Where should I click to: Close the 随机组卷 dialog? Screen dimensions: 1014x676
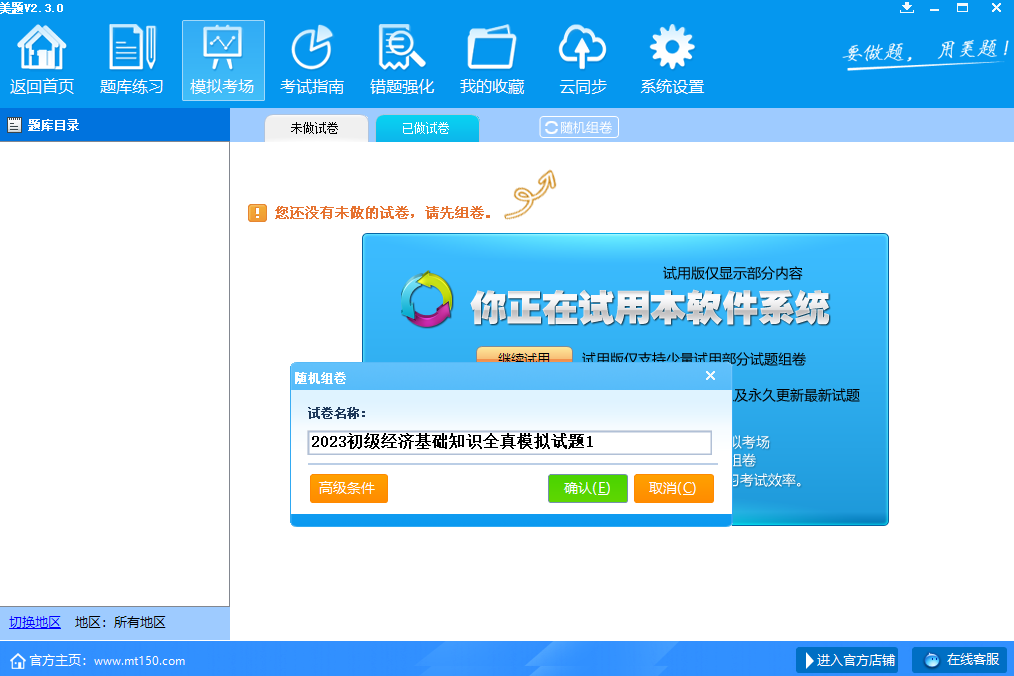pos(710,376)
